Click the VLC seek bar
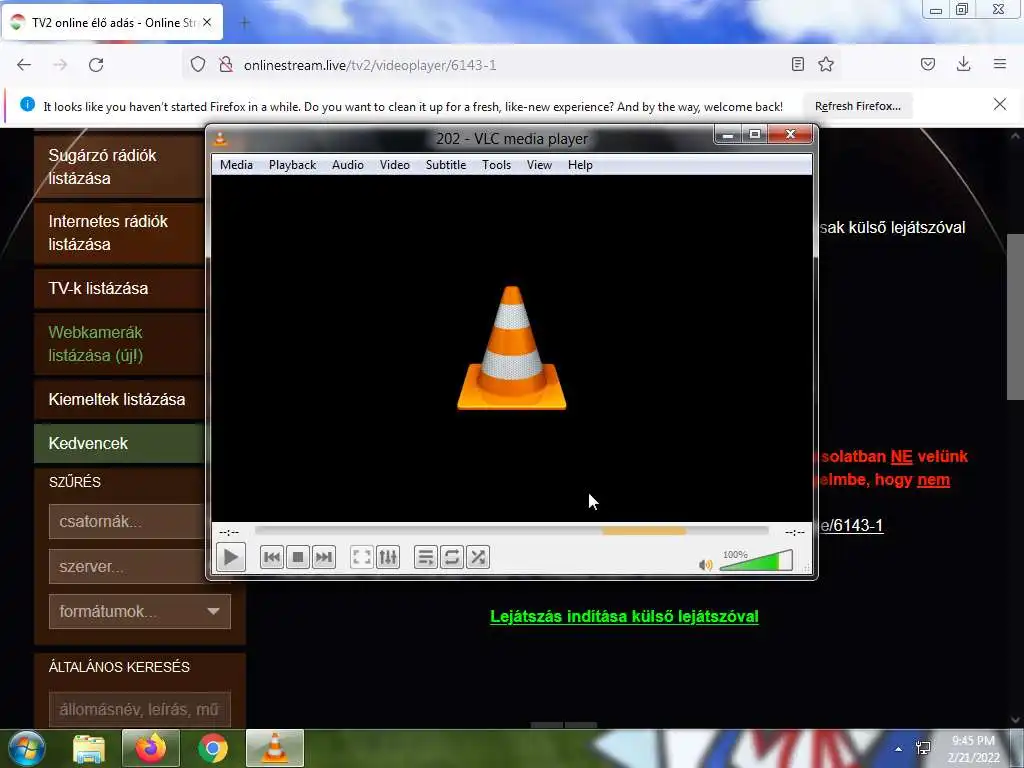 (511, 532)
